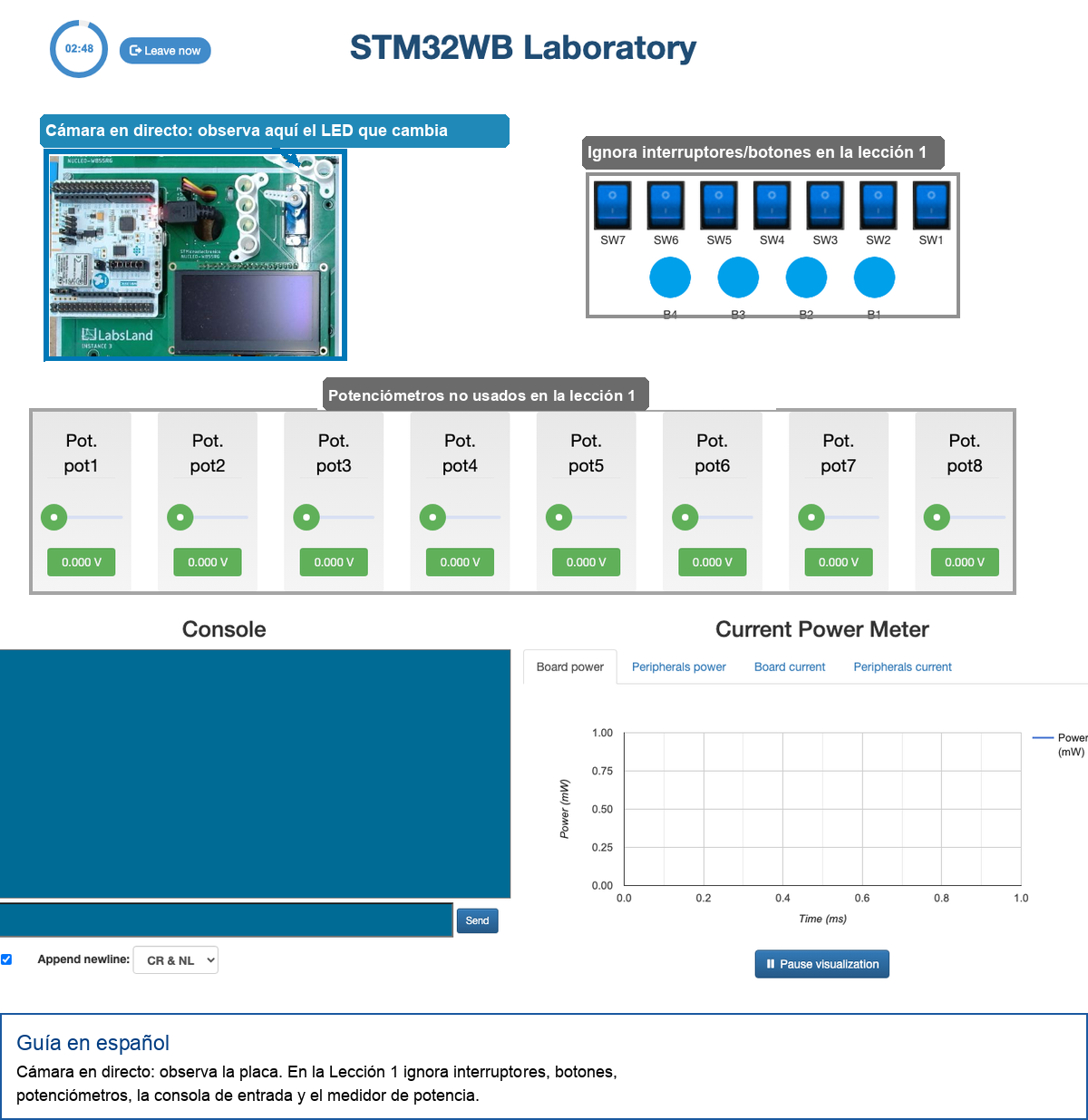Switch to Board current tab

coord(790,667)
